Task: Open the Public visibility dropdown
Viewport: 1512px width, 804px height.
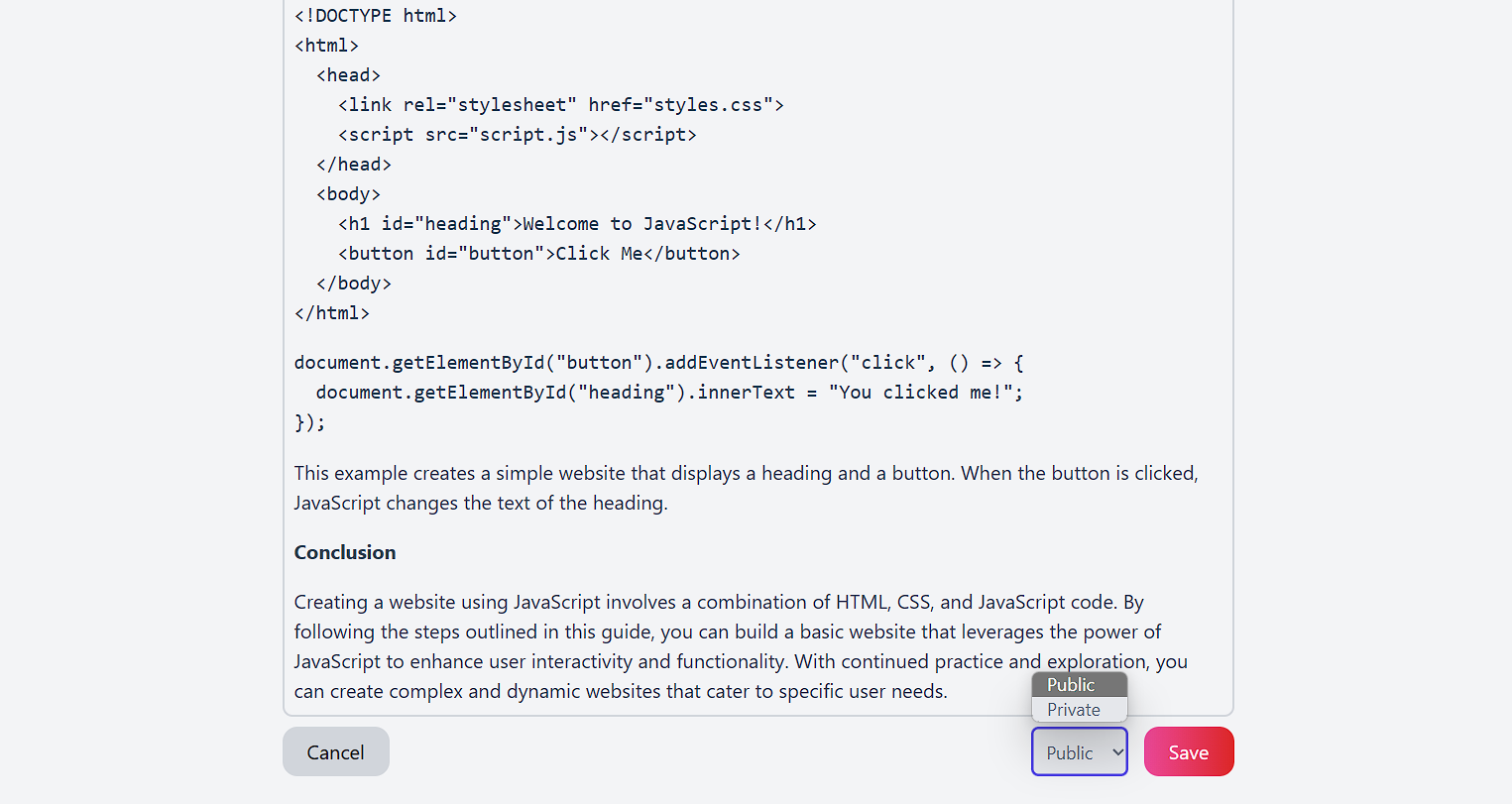Action: 1080,751
